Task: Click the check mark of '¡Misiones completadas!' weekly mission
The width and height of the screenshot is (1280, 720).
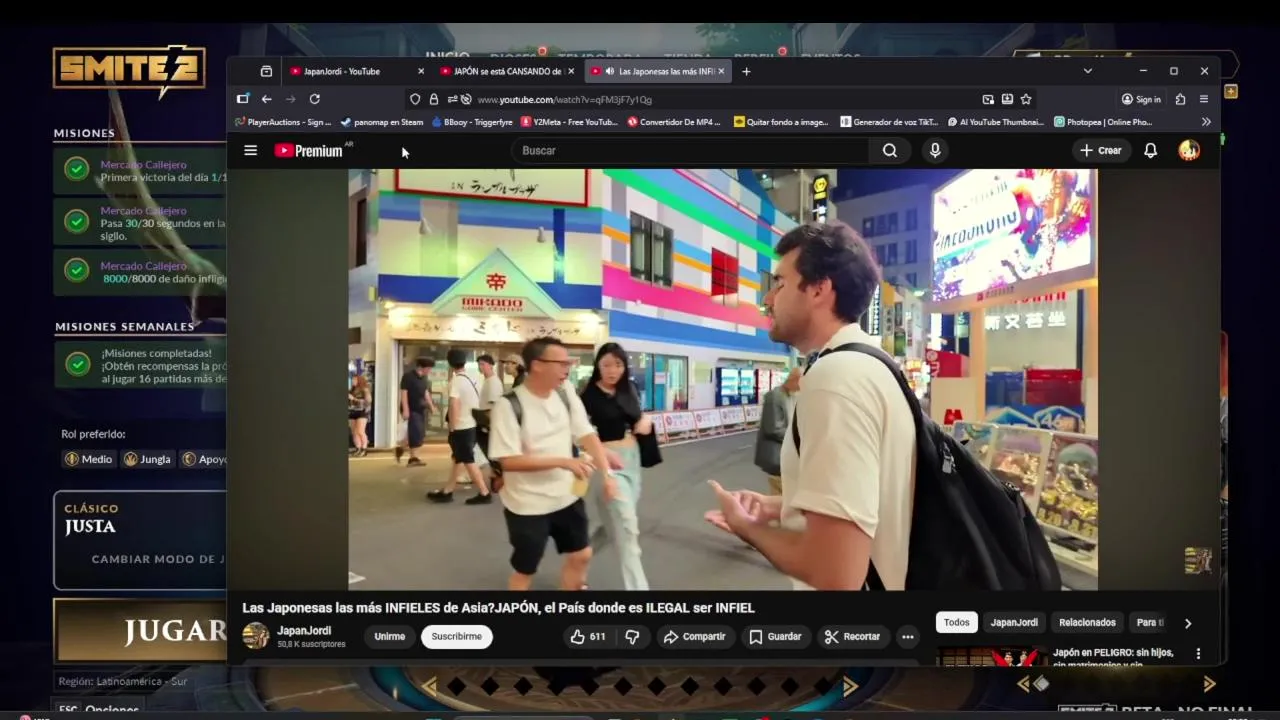Action: coord(77,365)
